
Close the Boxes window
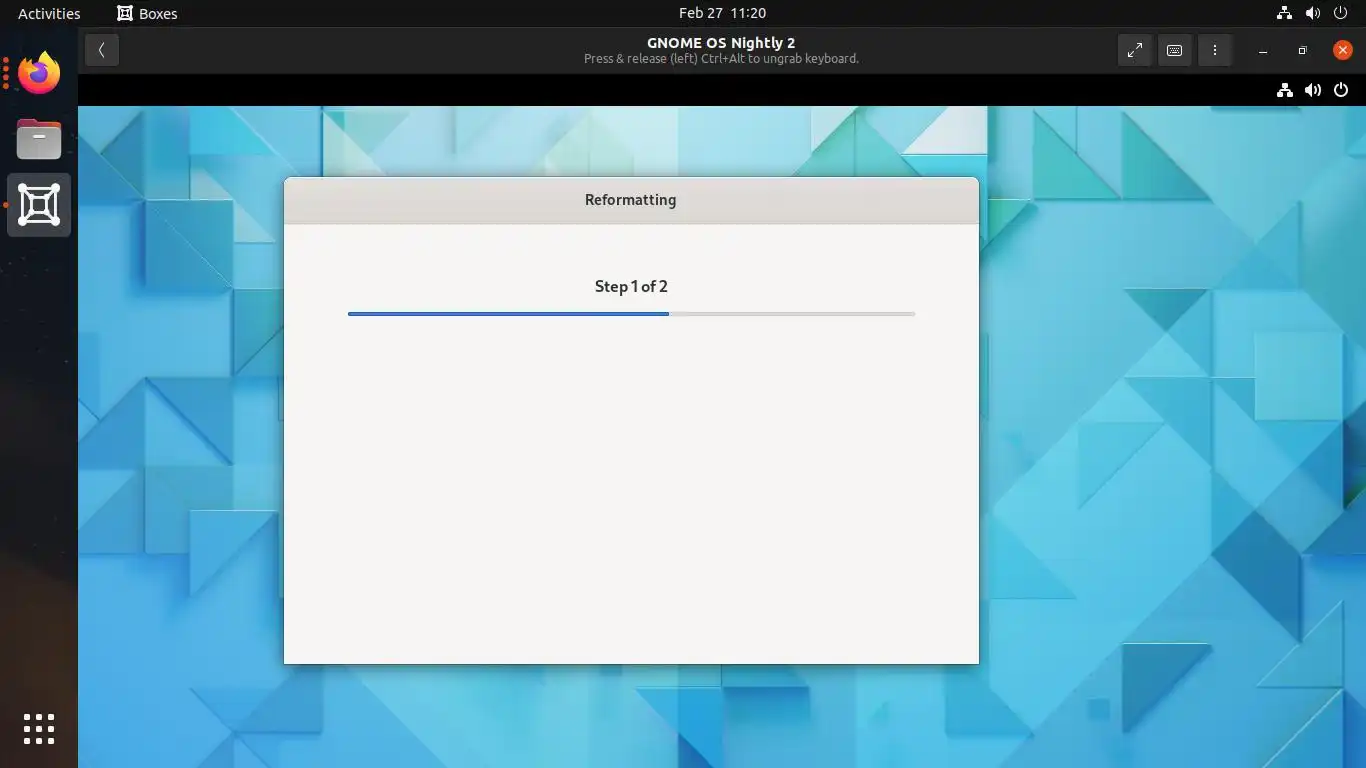[x=1343, y=50]
